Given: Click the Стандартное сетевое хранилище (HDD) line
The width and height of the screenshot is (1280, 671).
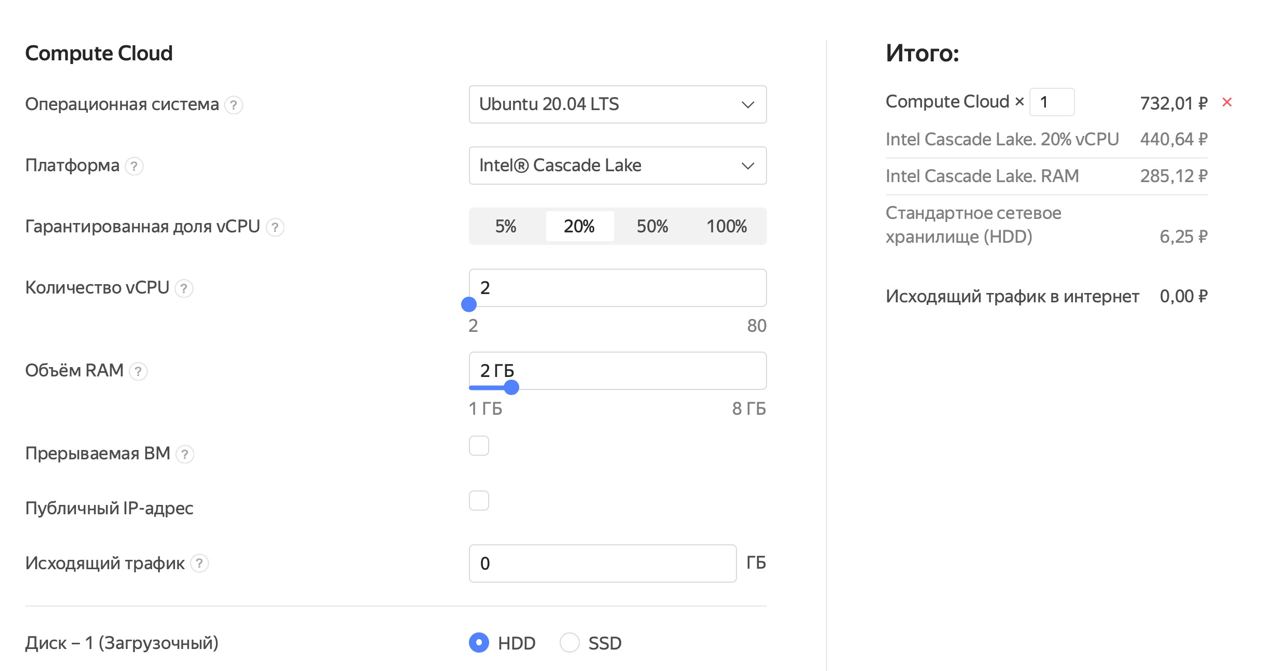Looking at the screenshot, I should coord(973,225).
